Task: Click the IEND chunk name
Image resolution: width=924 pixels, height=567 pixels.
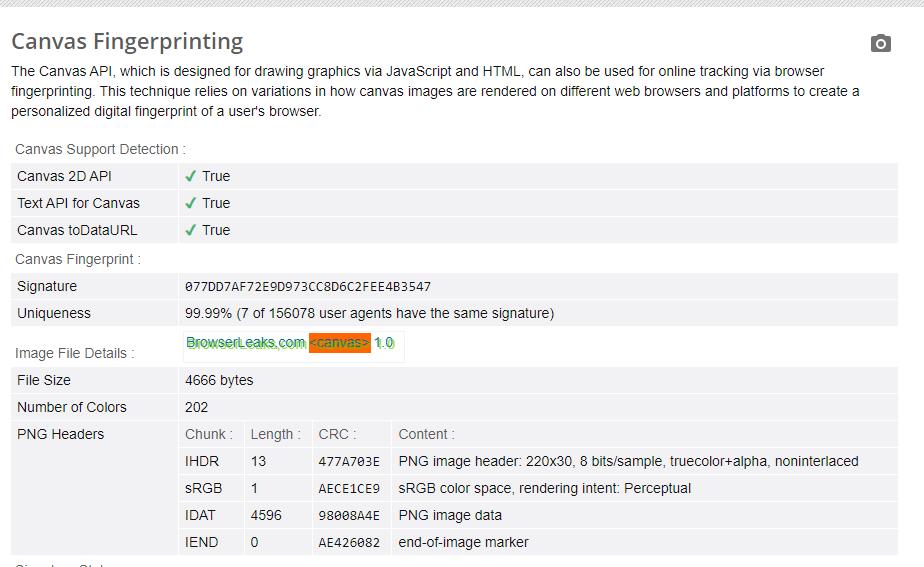Action: pyautogui.click(x=202, y=542)
